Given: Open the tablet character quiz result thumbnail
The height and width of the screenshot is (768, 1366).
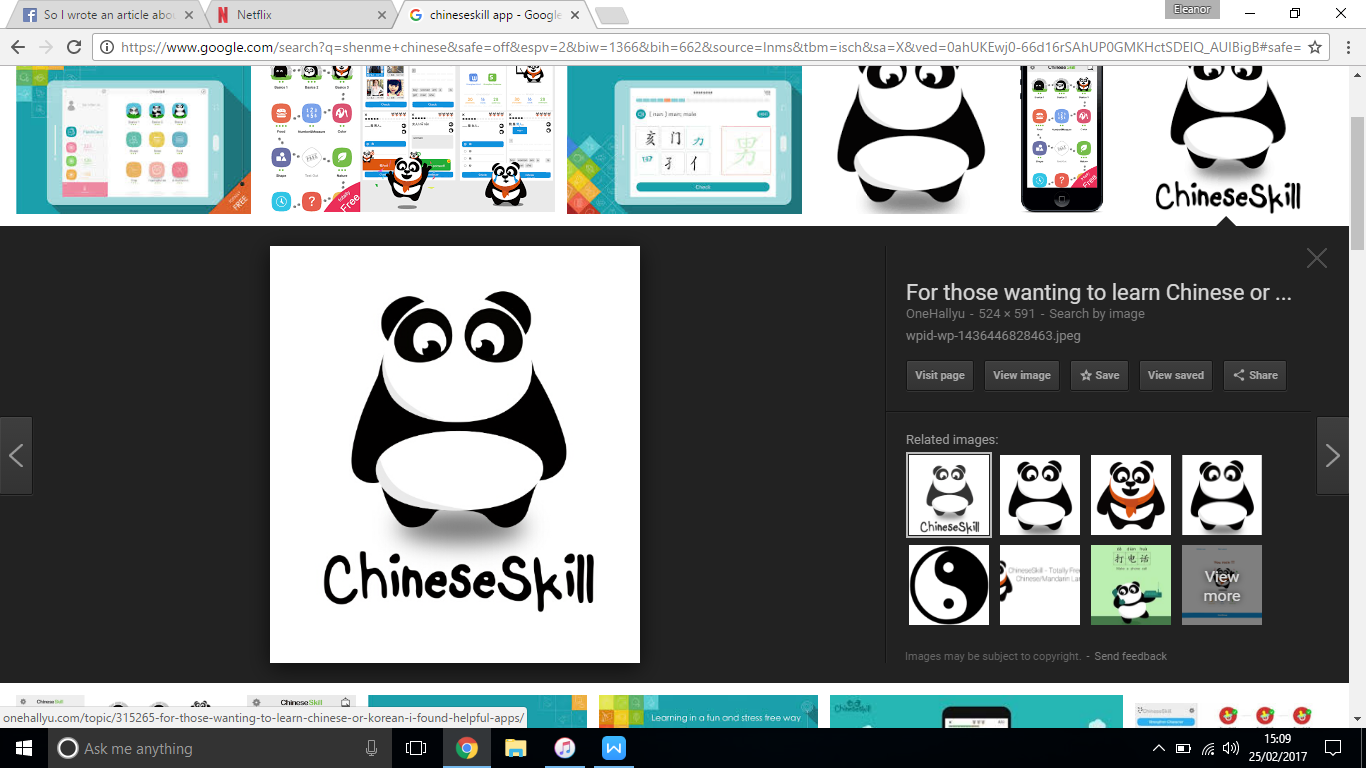Looking at the screenshot, I should (x=684, y=140).
